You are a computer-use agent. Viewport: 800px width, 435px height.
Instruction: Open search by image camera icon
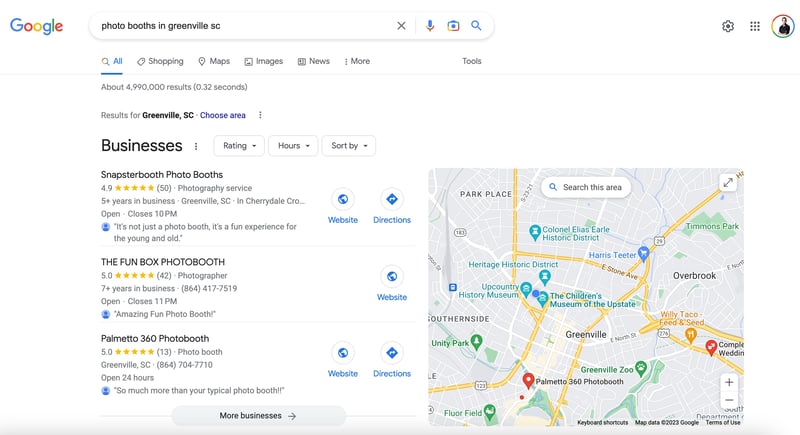453,25
